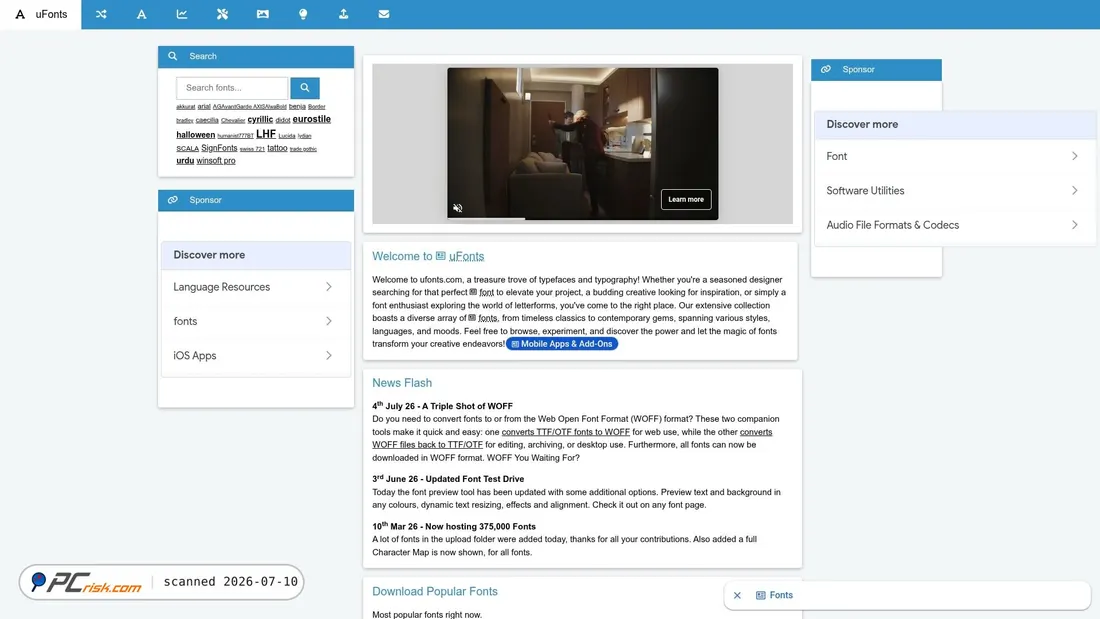Image resolution: width=1100 pixels, height=619 pixels.
Task: Expand the lowercase fonts row chevron
Action: pyautogui.click(x=328, y=321)
